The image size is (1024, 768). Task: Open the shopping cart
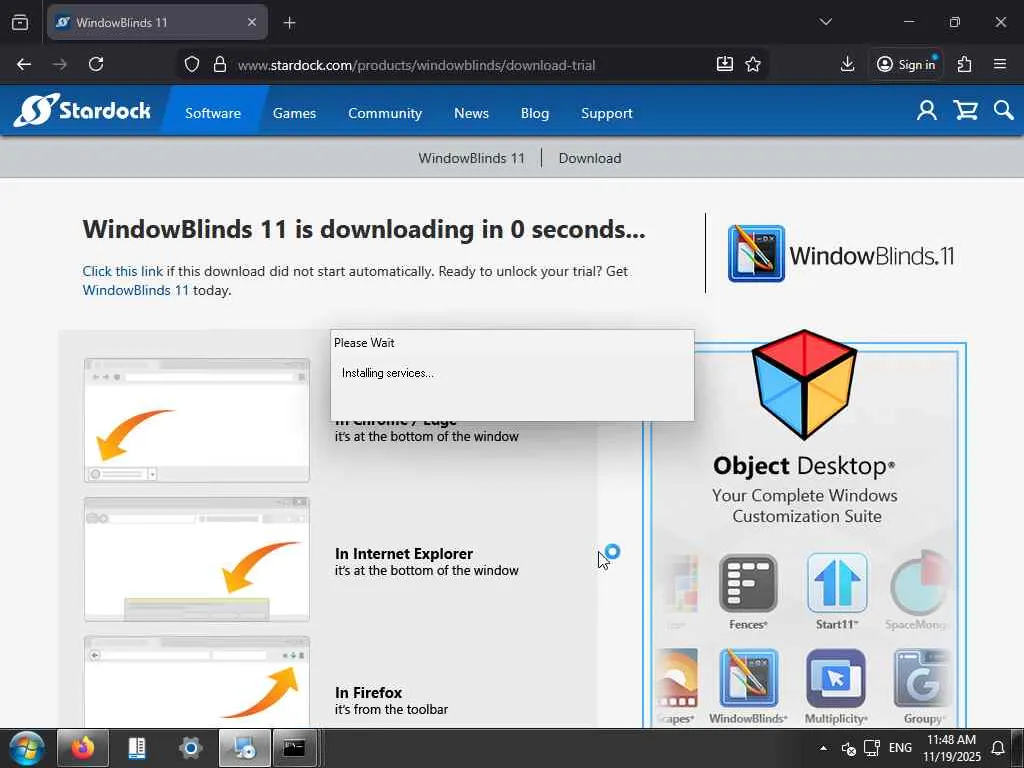965,110
